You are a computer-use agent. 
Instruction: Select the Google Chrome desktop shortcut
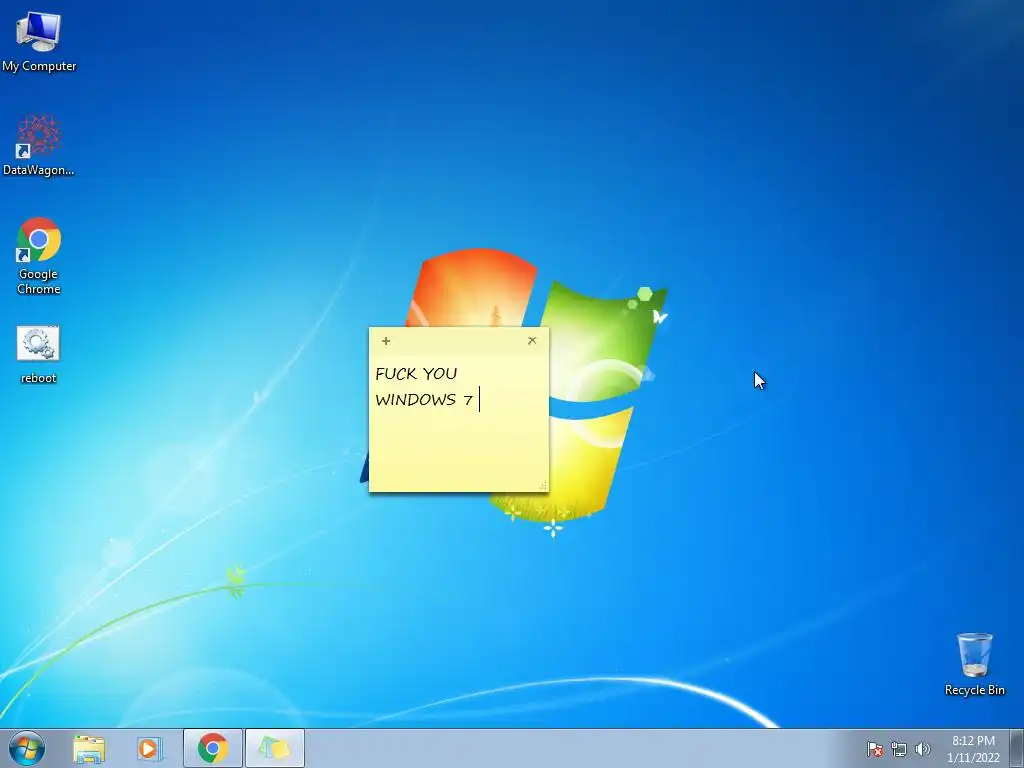pyautogui.click(x=39, y=256)
